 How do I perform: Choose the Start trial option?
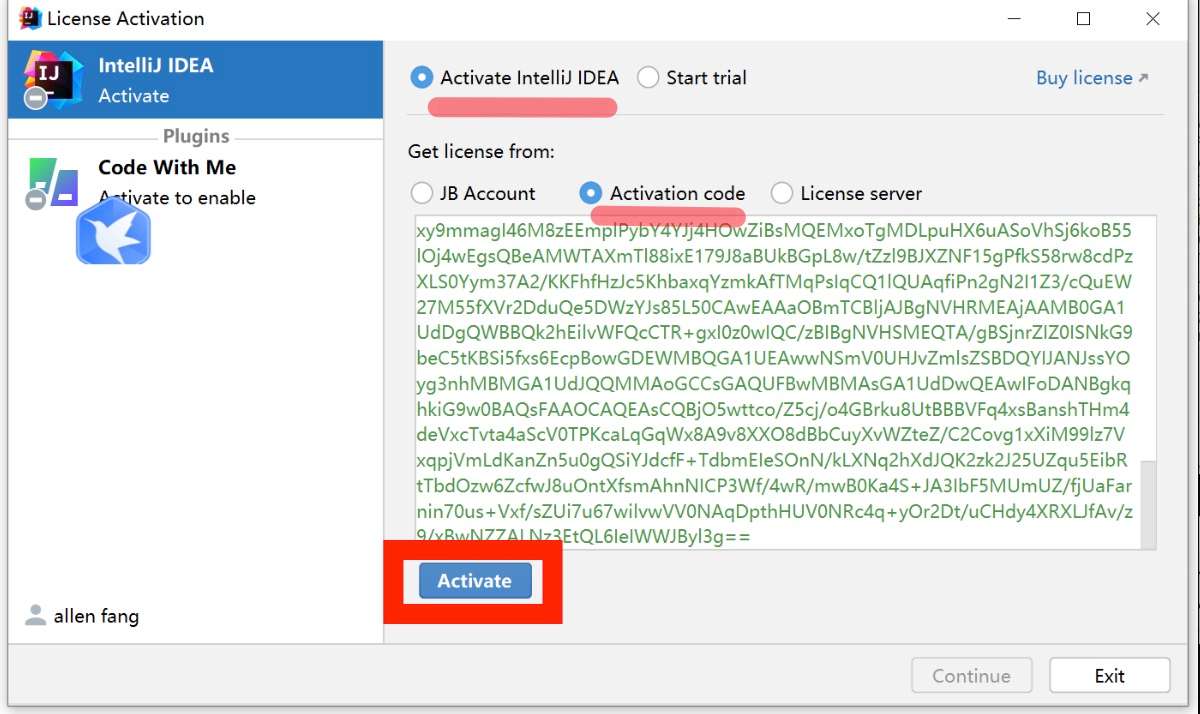(648, 78)
